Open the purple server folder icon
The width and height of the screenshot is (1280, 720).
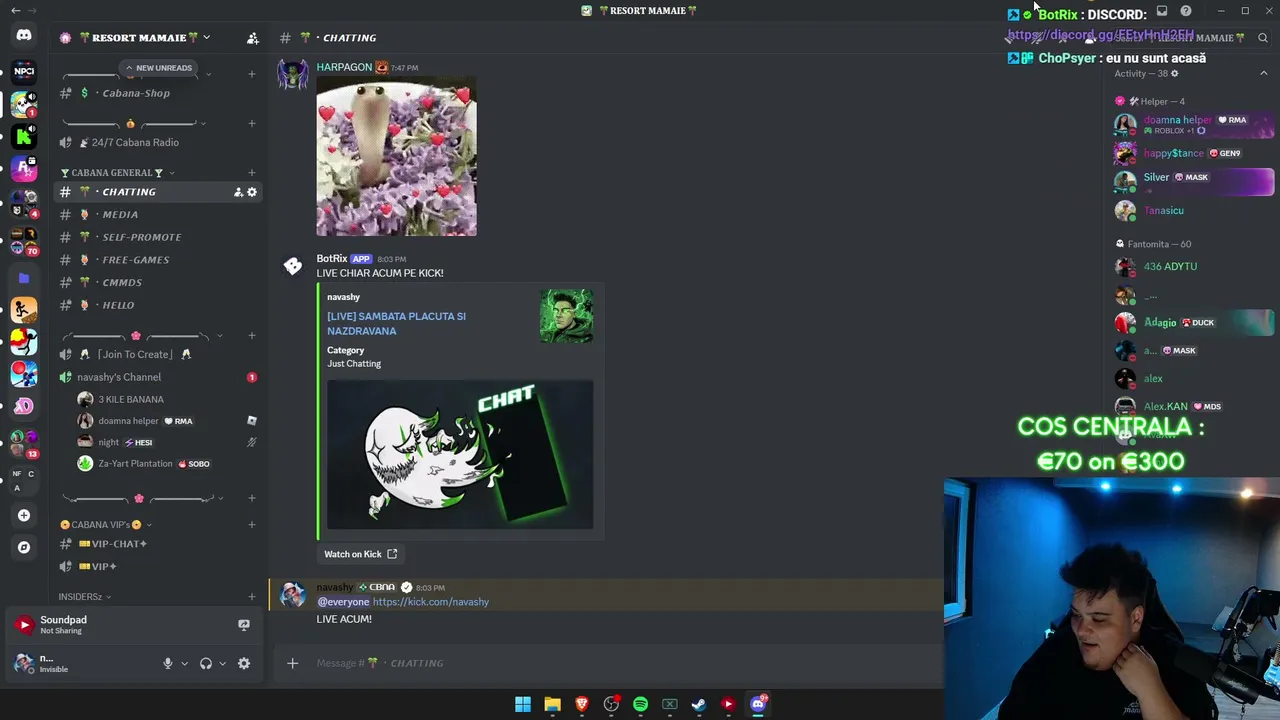pyautogui.click(x=24, y=278)
